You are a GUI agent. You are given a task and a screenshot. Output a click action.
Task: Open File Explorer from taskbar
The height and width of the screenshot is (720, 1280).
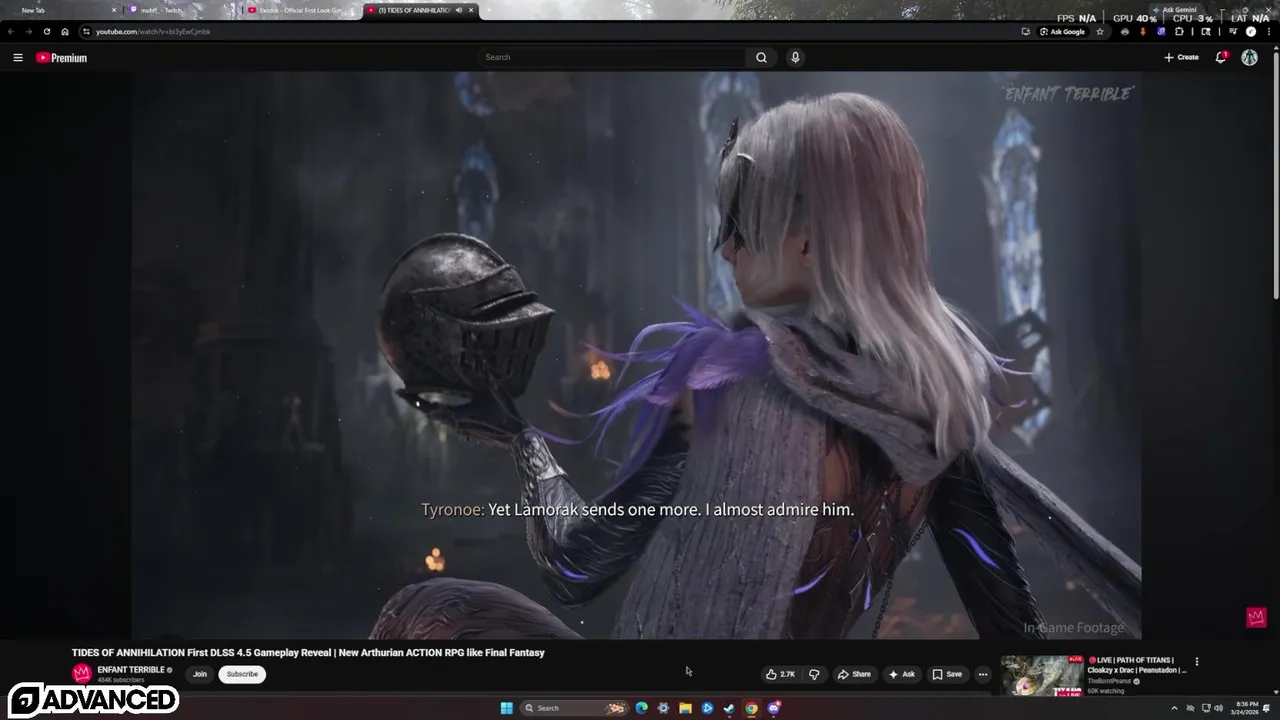click(x=685, y=708)
